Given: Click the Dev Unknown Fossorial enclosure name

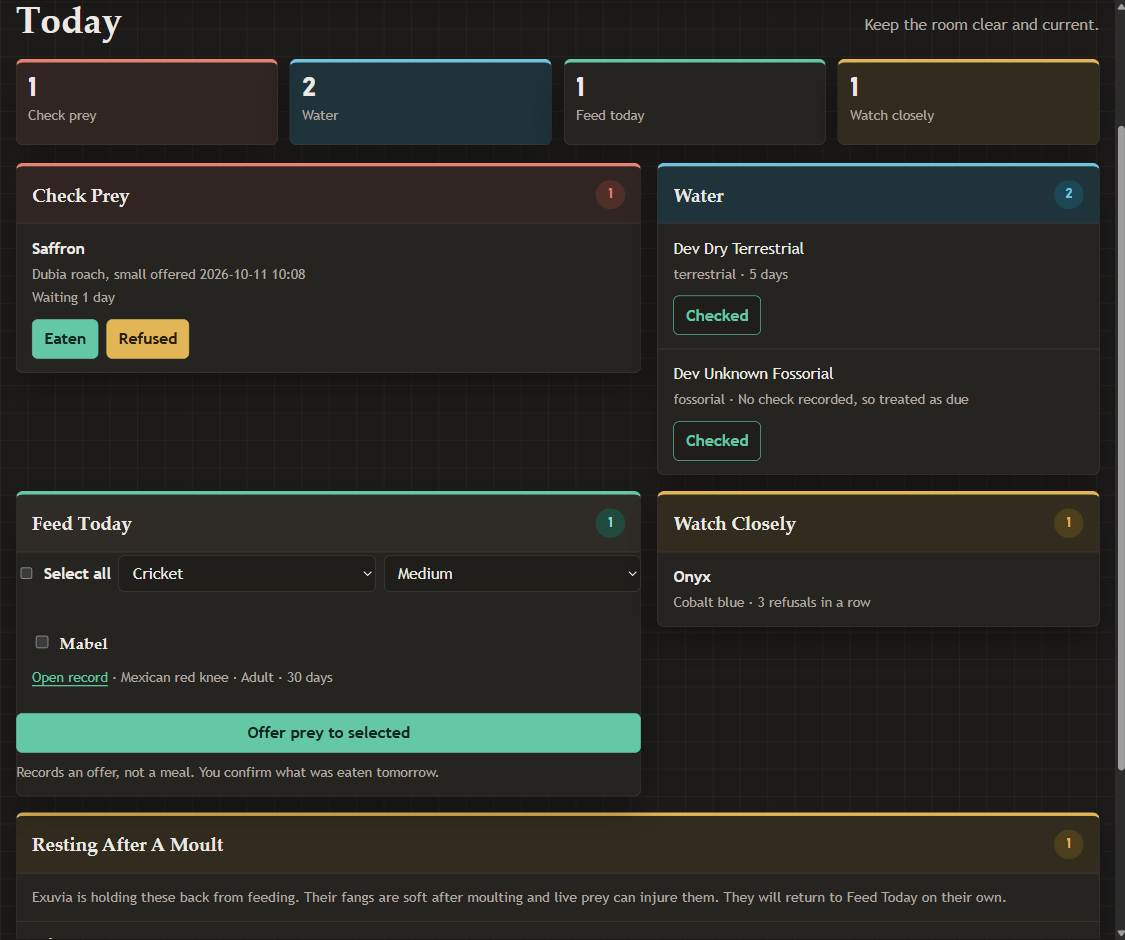Looking at the screenshot, I should [x=753, y=374].
